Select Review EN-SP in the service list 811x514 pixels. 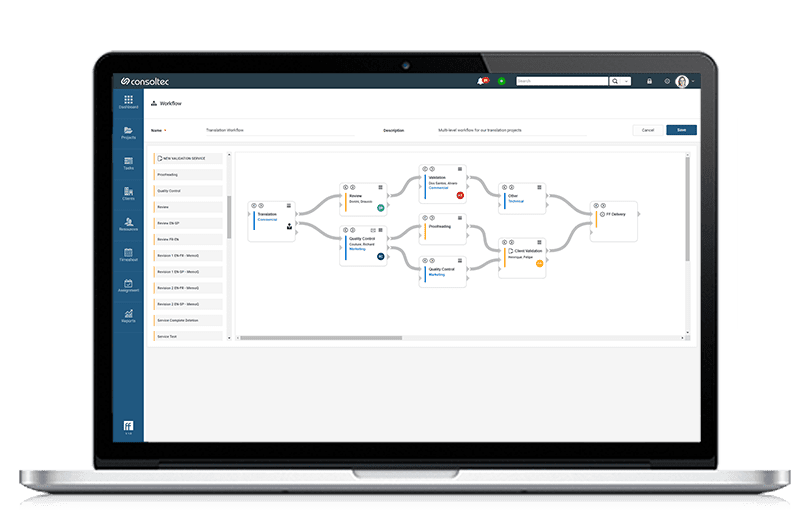(x=188, y=223)
